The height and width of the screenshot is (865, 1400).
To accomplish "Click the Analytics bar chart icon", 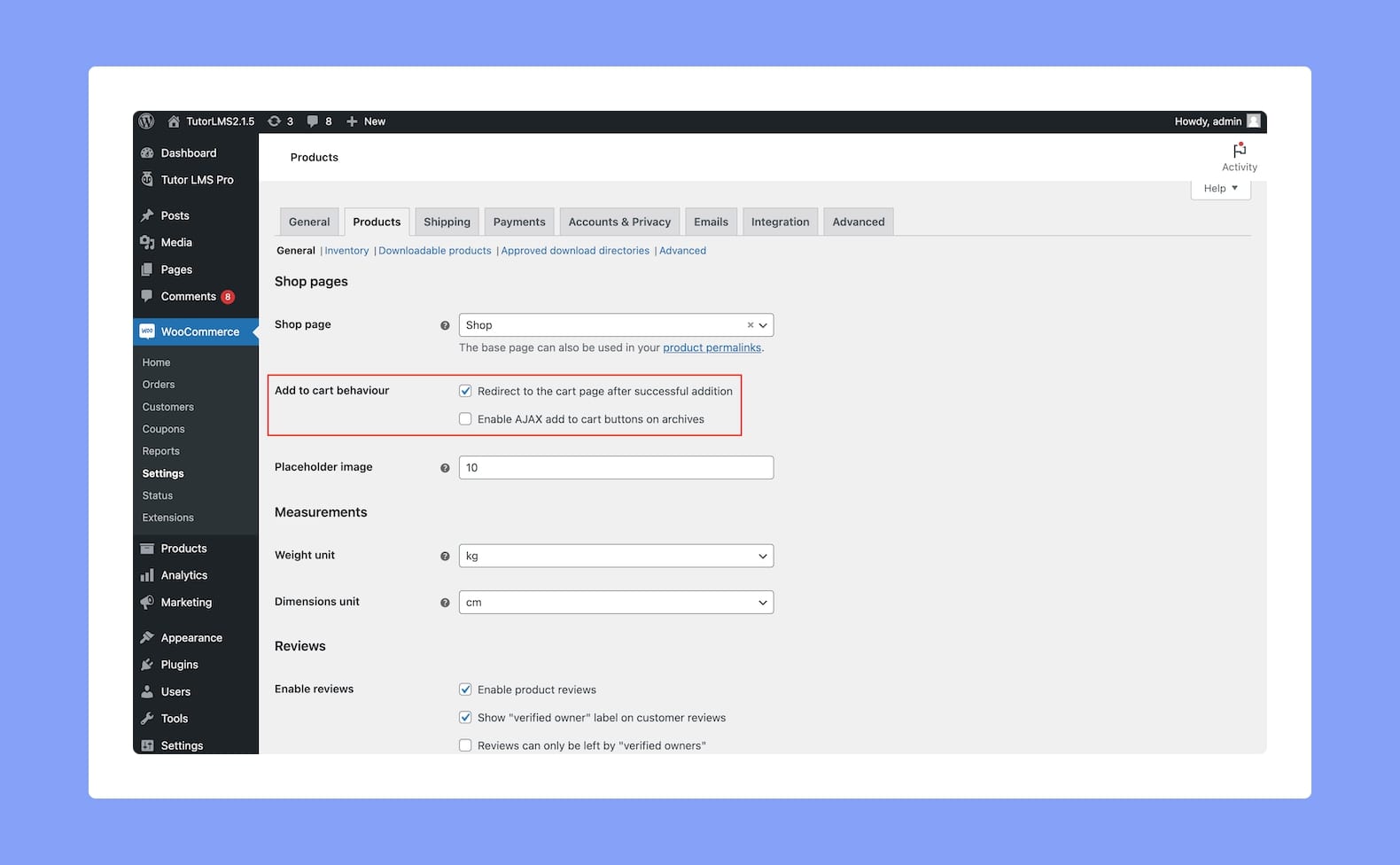I will (x=147, y=575).
